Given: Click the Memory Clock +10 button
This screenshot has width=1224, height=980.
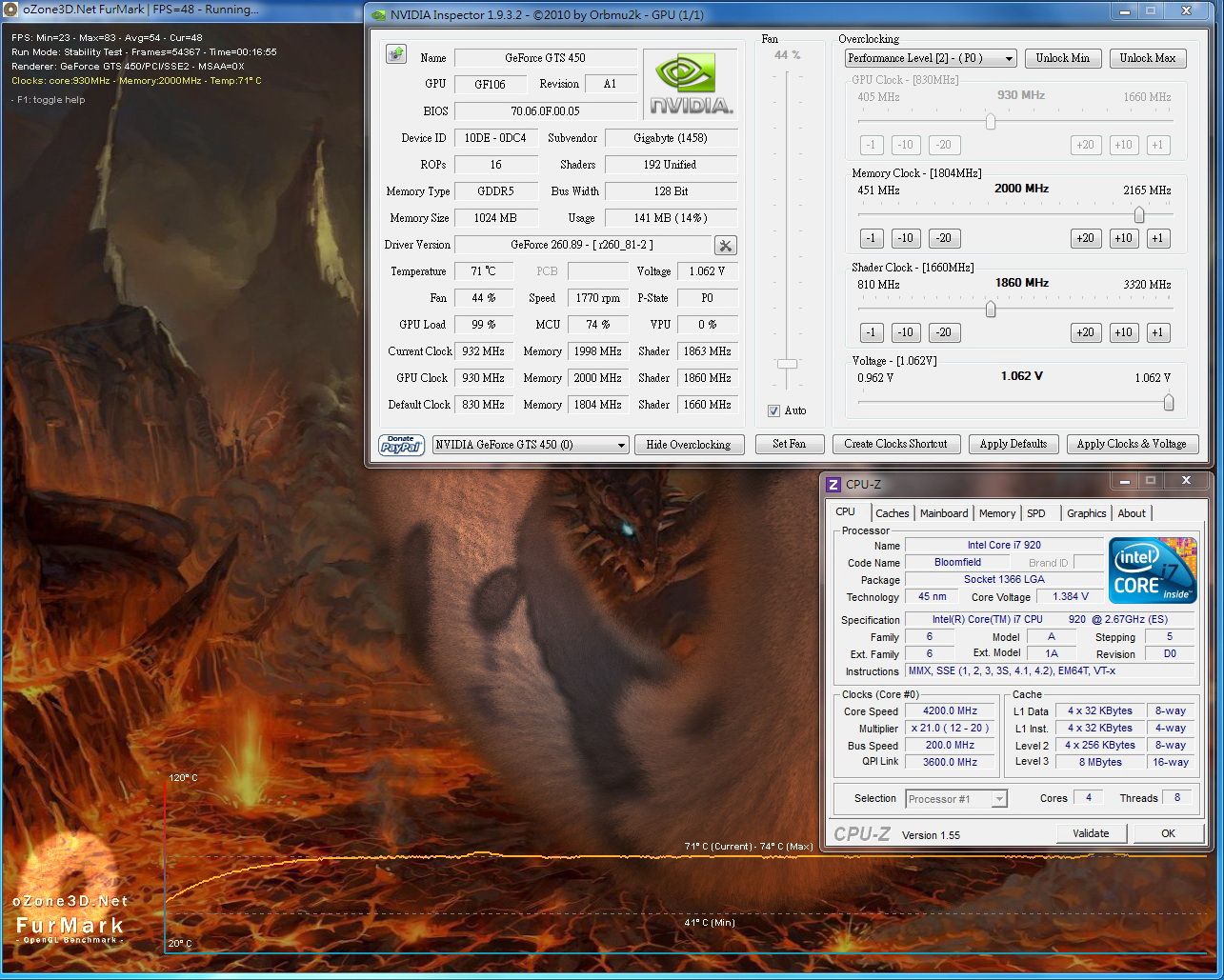Looking at the screenshot, I should (x=1123, y=238).
